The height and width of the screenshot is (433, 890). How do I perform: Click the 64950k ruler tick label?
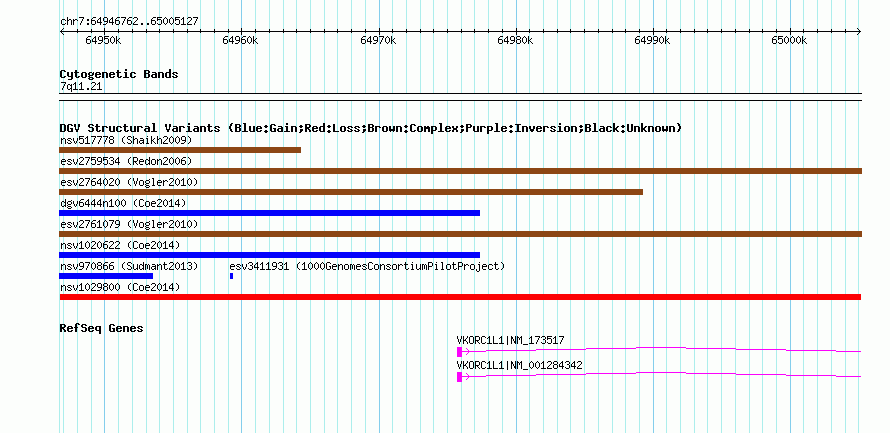103,40
